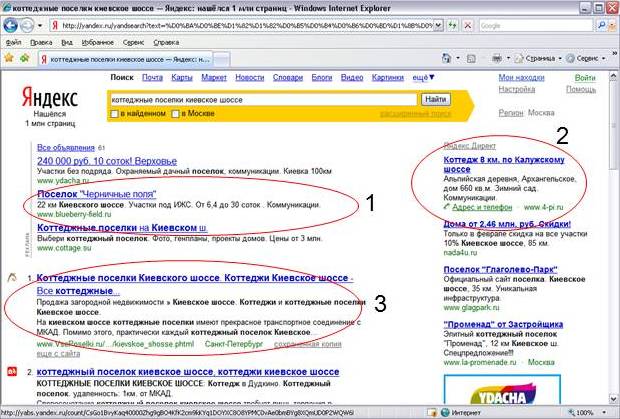The height and width of the screenshot is (419, 620).
Task: Open the расширенный поиск link
Action: (415, 114)
